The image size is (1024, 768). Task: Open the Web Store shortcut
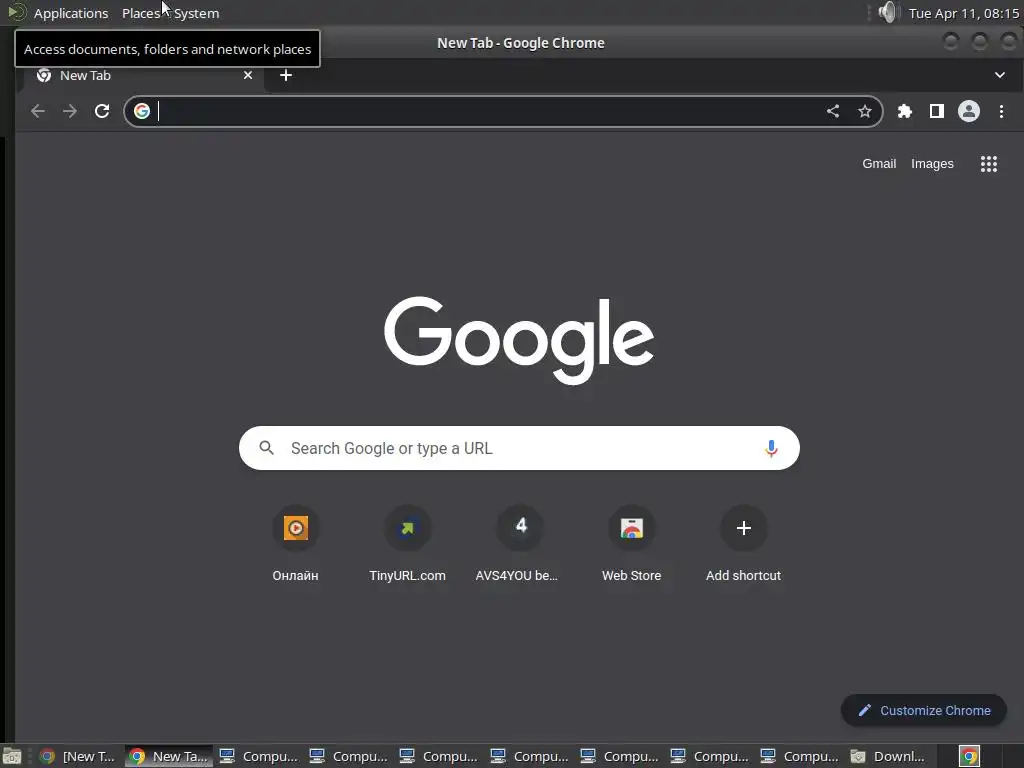[x=632, y=545]
